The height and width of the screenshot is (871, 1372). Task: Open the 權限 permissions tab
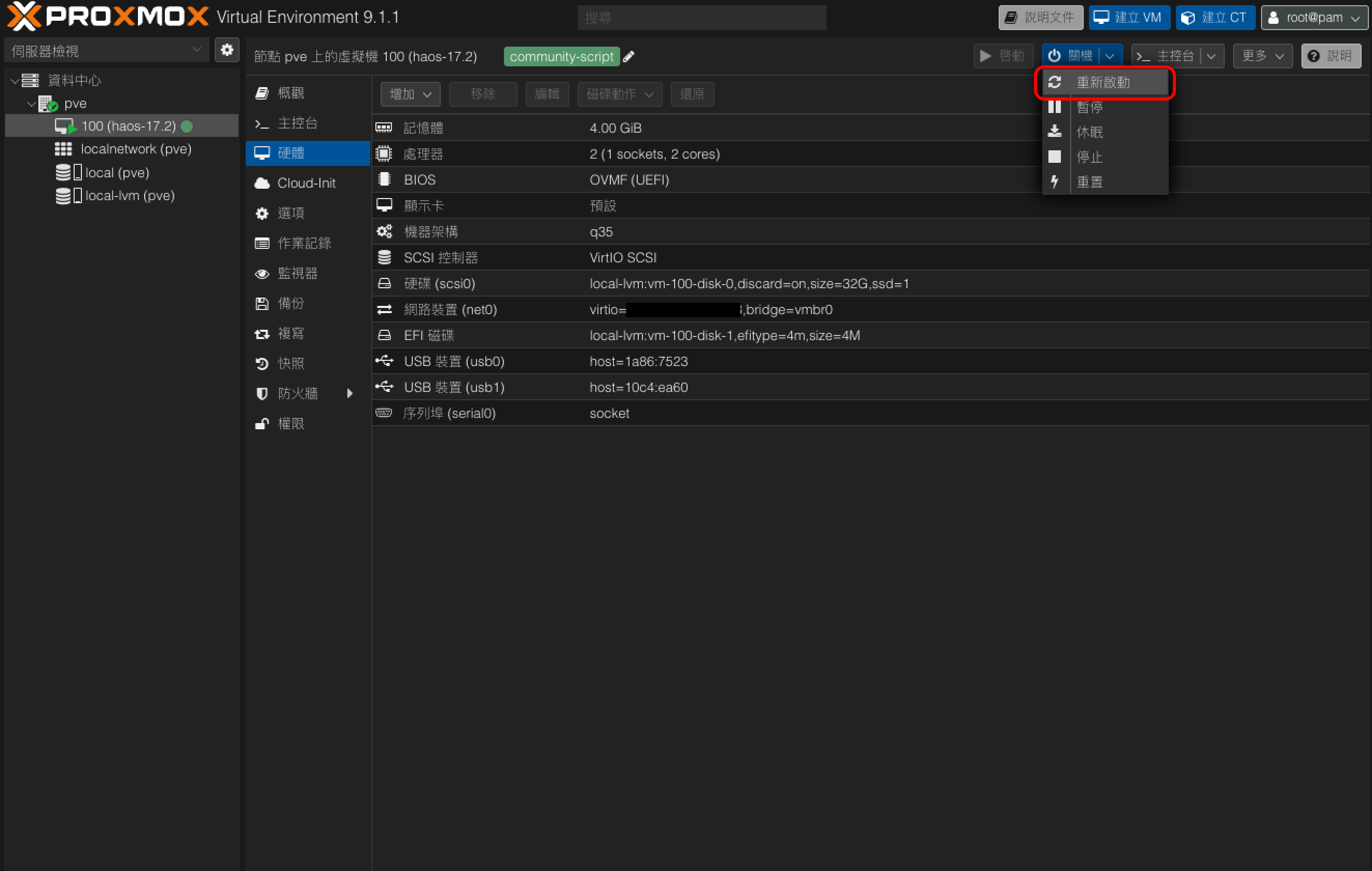(307, 424)
